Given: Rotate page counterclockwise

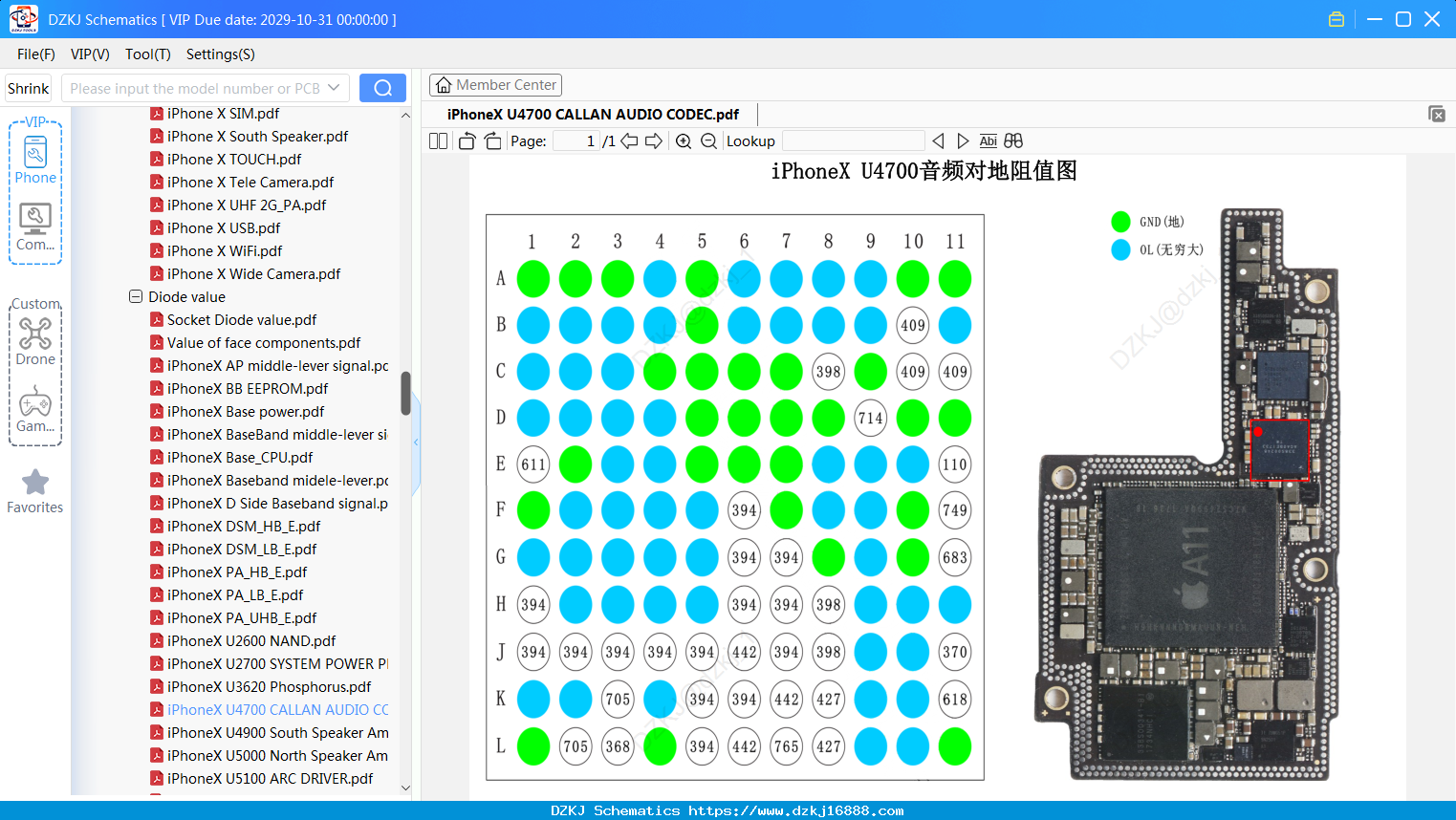Looking at the screenshot, I should (x=467, y=141).
